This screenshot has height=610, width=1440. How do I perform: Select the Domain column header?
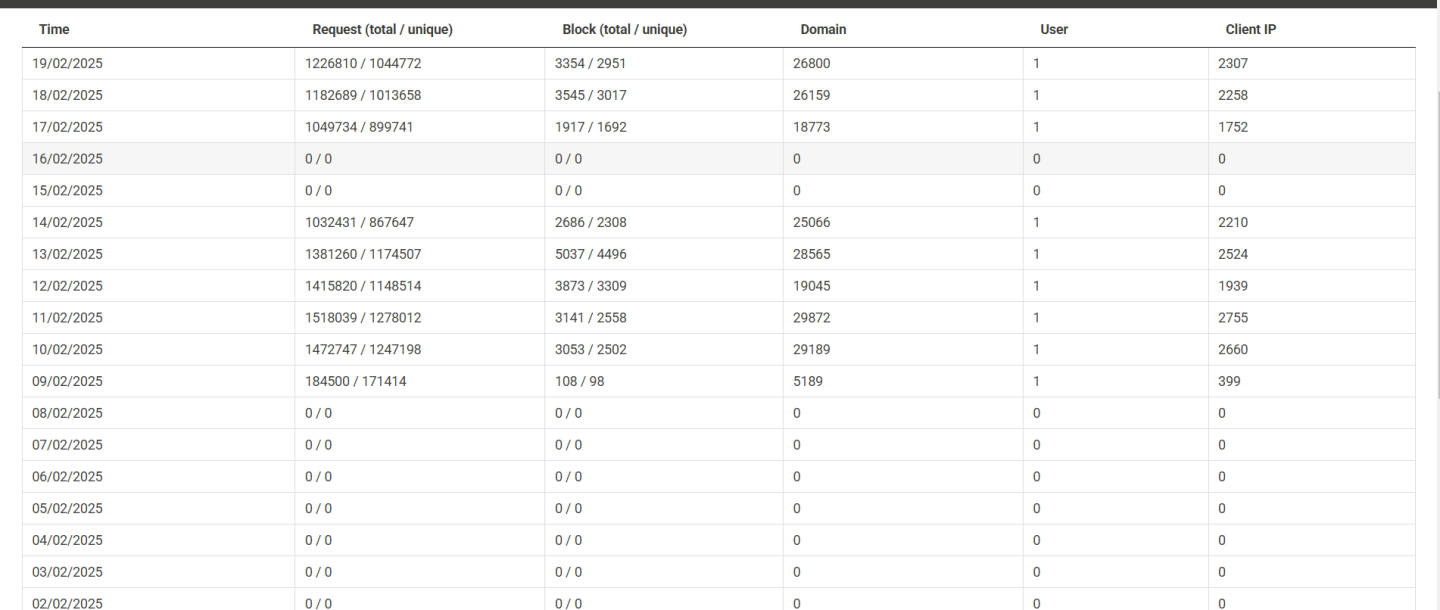coord(823,30)
